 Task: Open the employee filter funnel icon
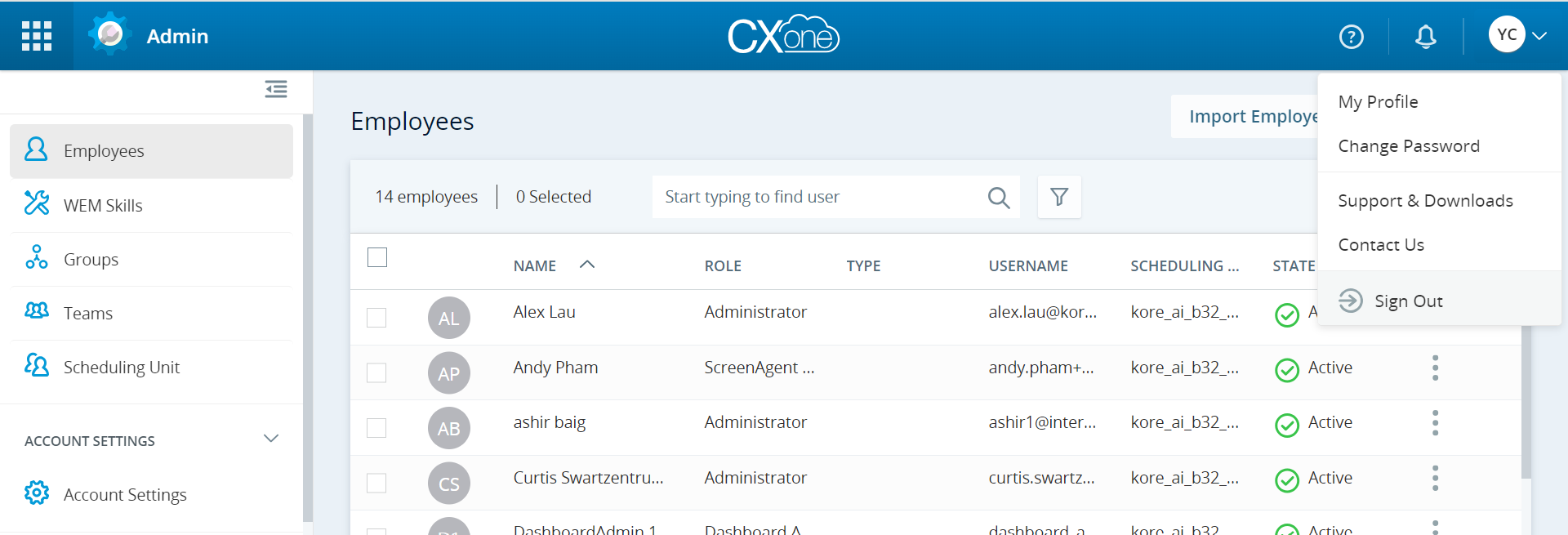[x=1059, y=197]
